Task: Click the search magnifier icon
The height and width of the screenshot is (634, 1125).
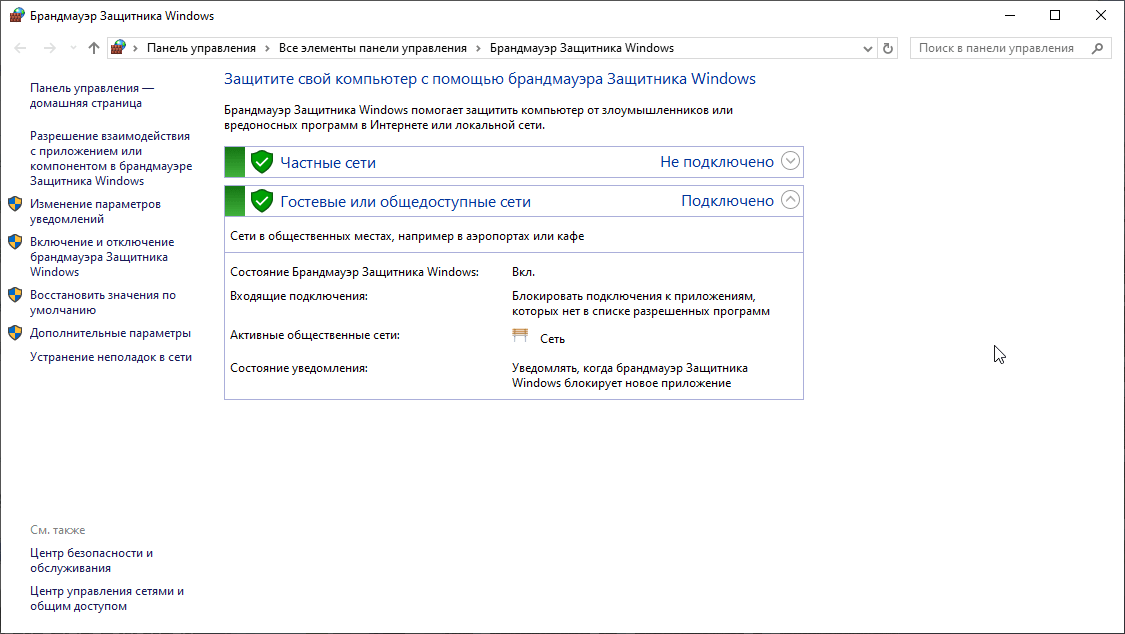Action: [x=1099, y=47]
